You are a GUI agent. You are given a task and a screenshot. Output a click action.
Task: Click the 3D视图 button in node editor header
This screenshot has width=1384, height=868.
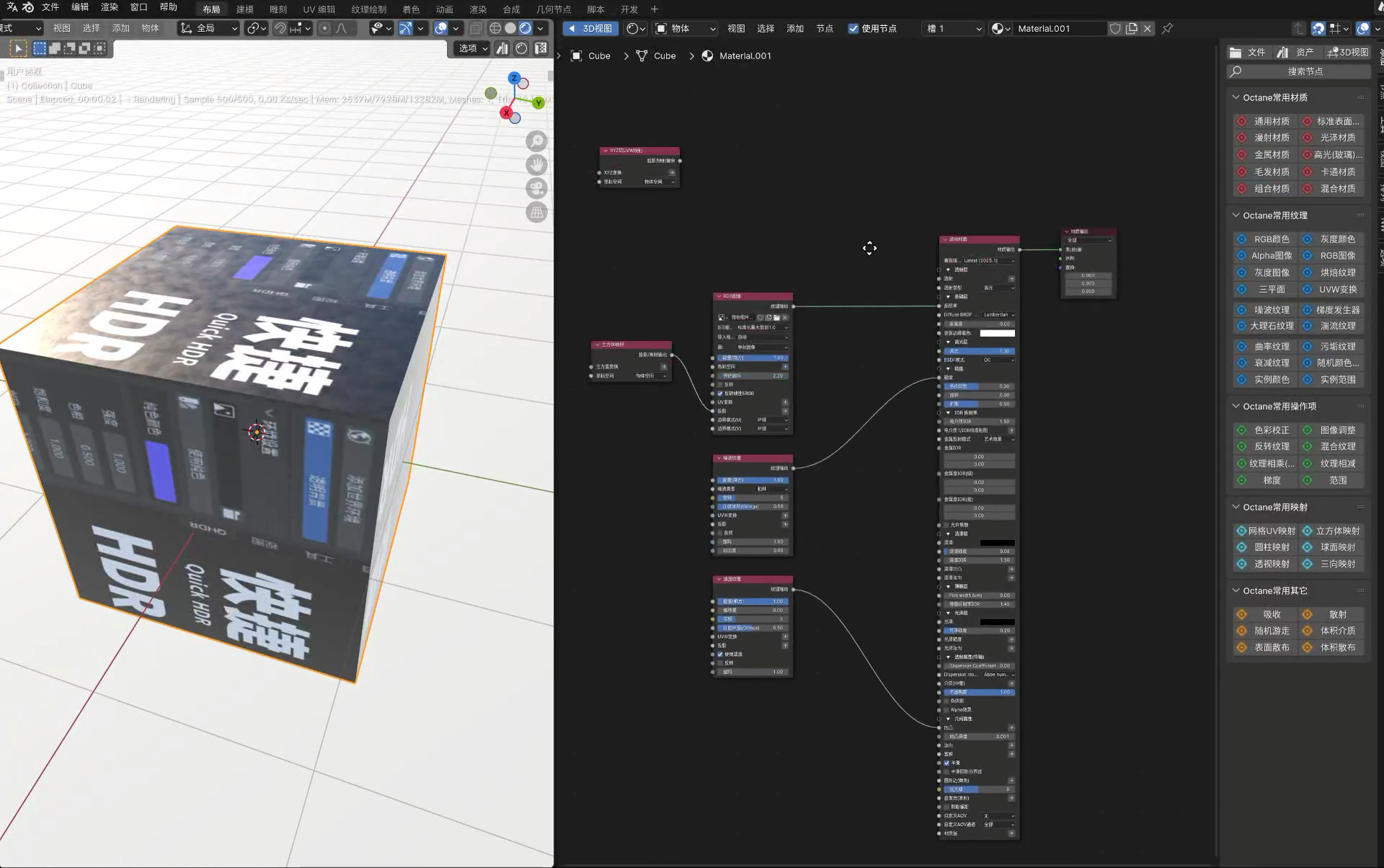click(x=591, y=28)
